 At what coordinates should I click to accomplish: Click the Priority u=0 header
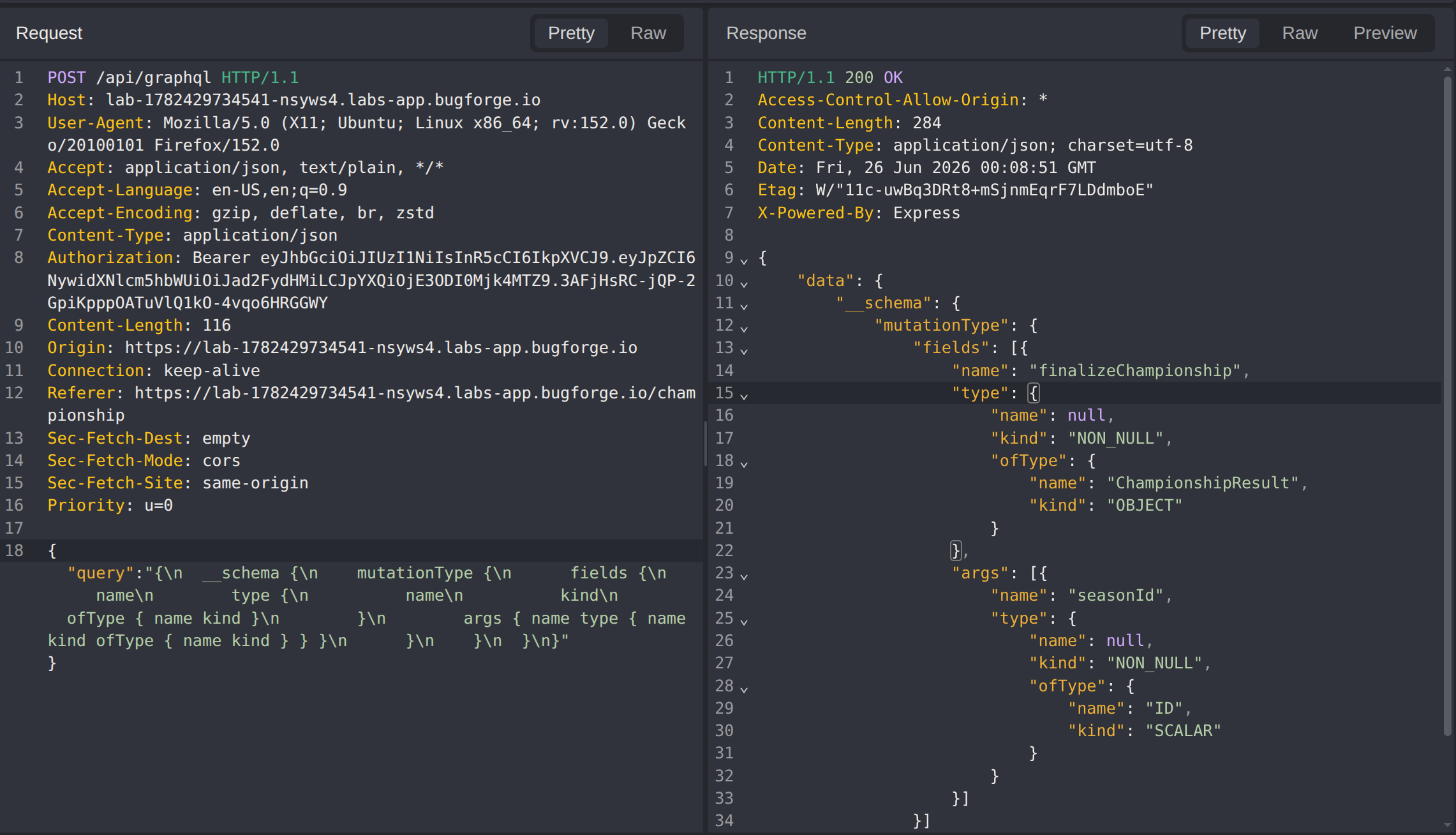110,506
